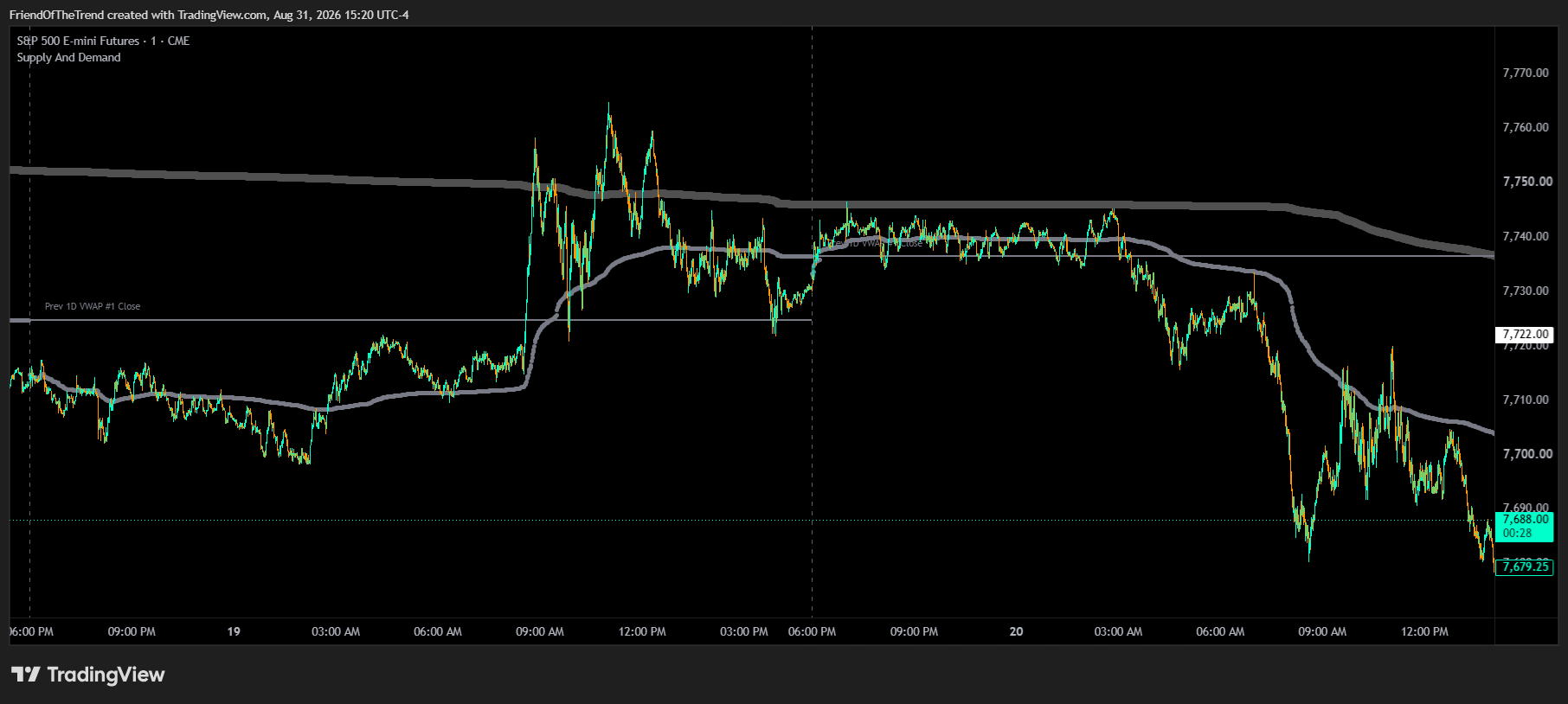Click the 7,710.00 price axis label

click(x=1526, y=400)
